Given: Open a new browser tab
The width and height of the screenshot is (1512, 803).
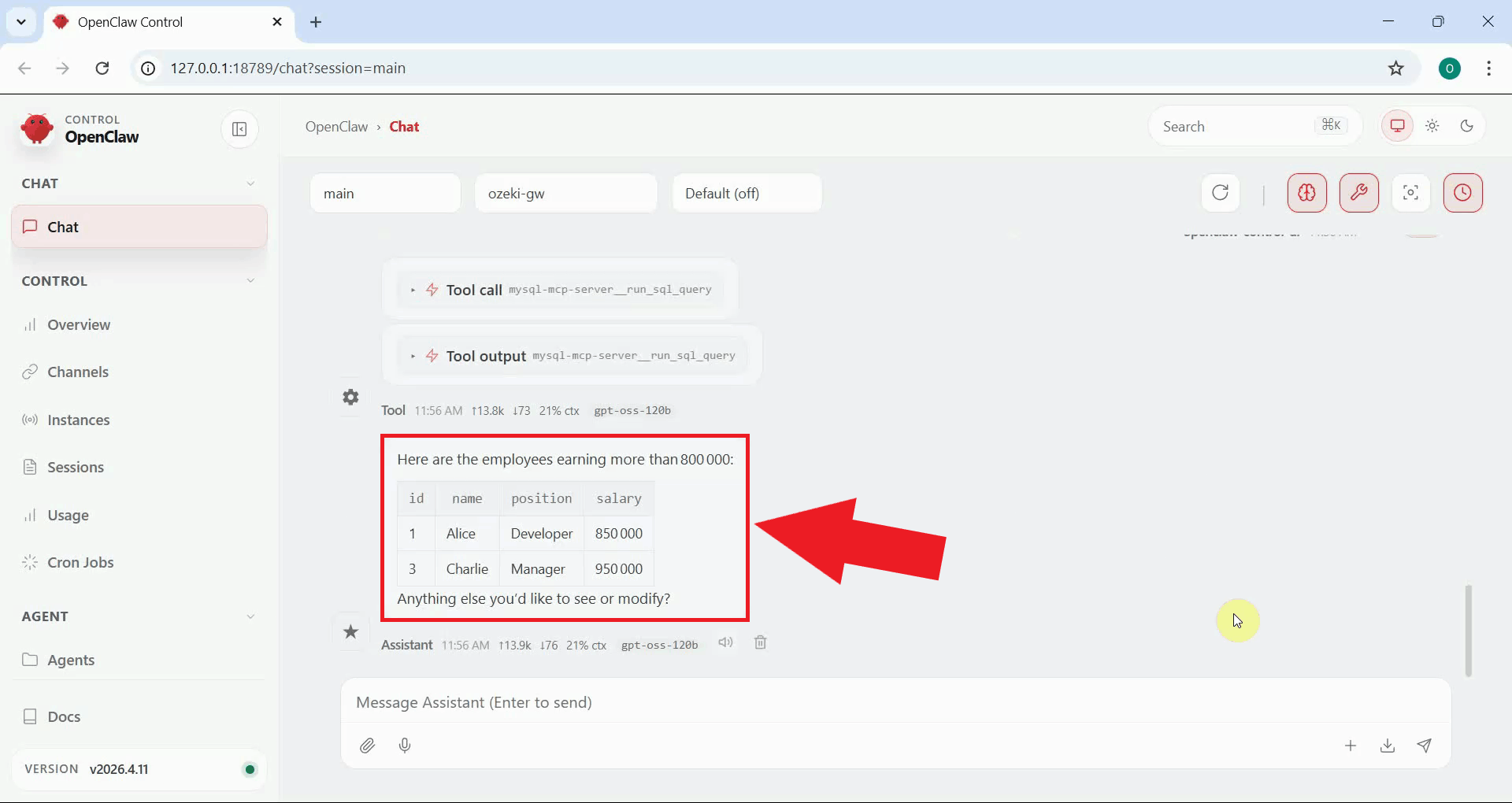Looking at the screenshot, I should pyautogui.click(x=316, y=22).
